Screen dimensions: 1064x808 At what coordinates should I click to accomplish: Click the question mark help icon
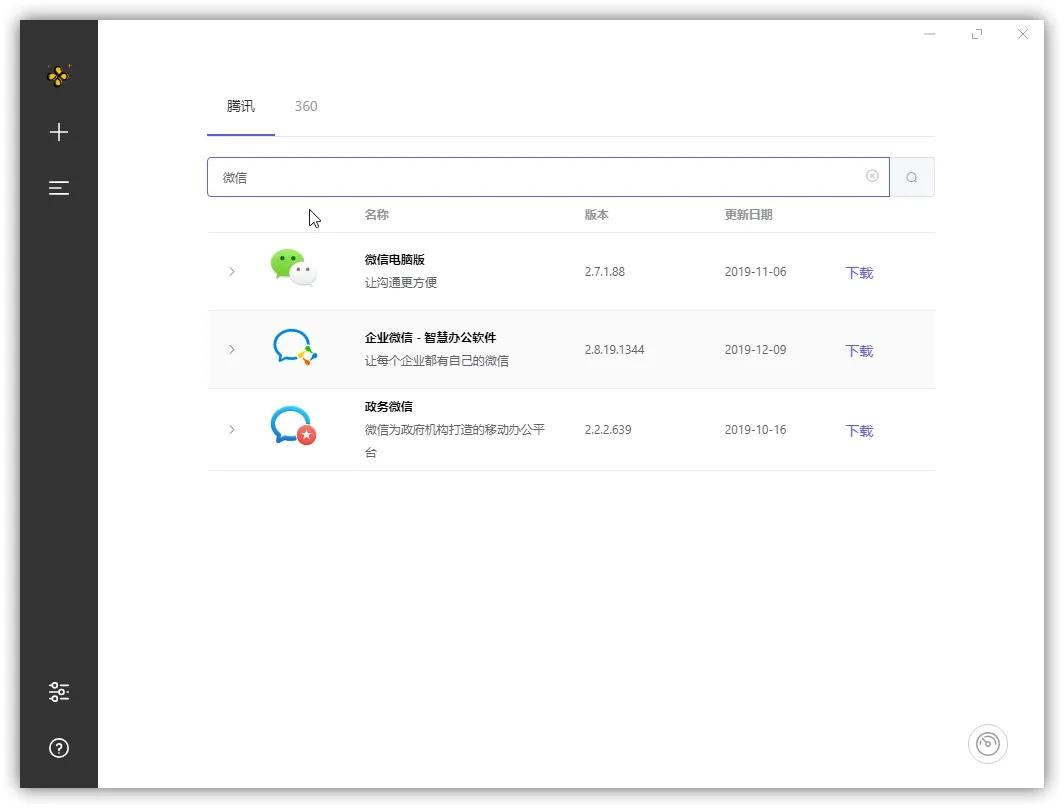point(58,748)
